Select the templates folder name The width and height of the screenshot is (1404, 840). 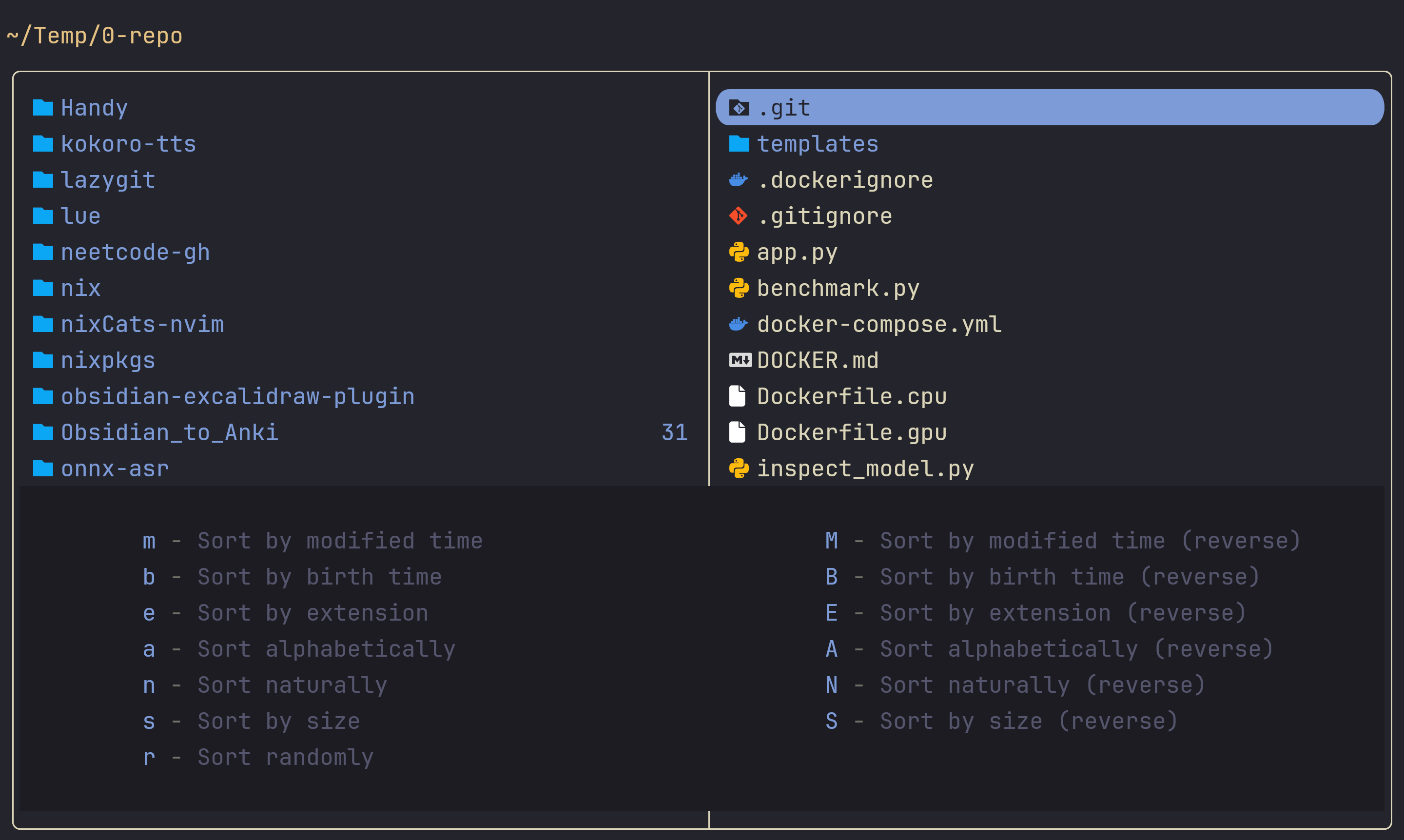(818, 144)
